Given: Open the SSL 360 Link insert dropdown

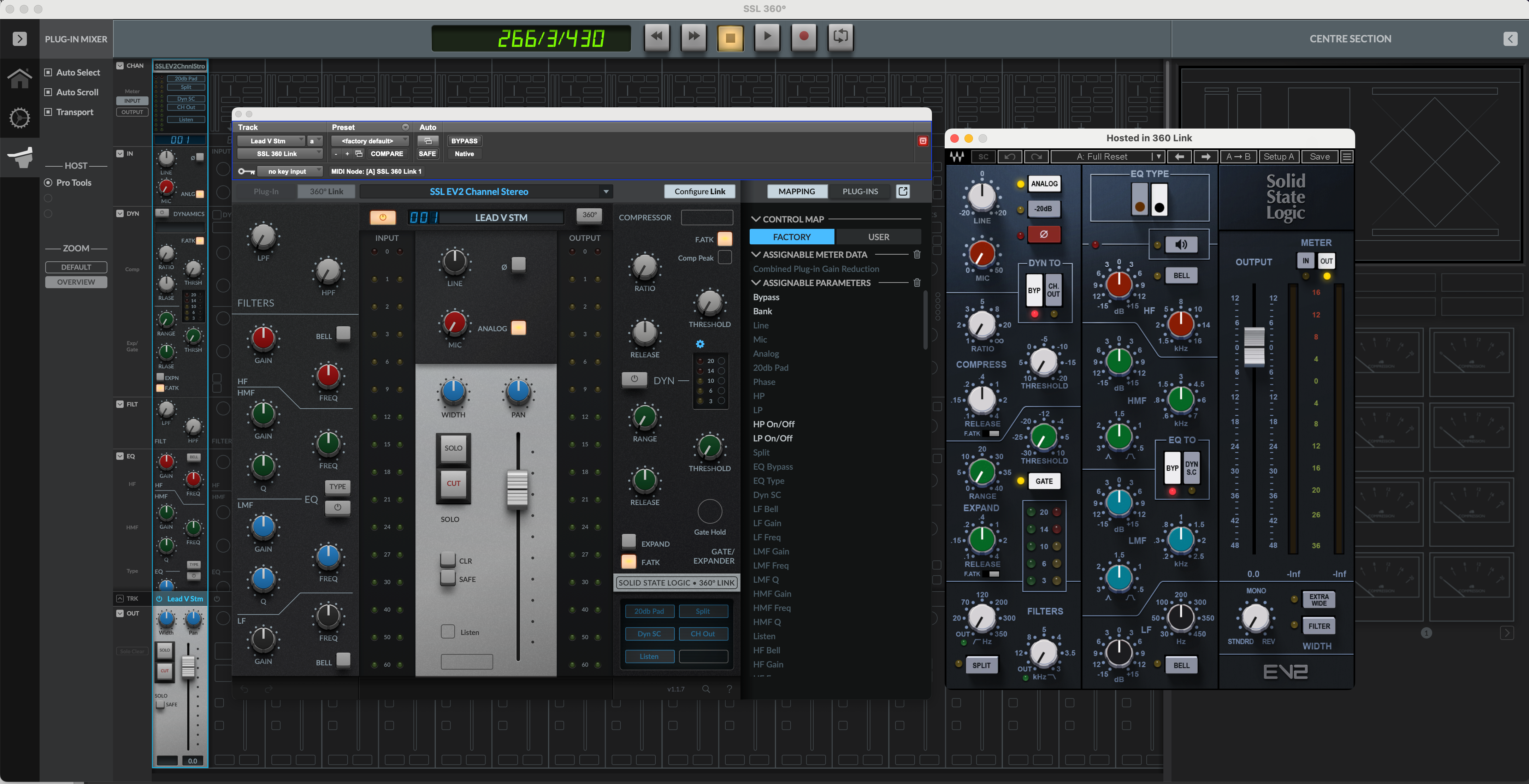Looking at the screenshot, I should click(280, 154).
